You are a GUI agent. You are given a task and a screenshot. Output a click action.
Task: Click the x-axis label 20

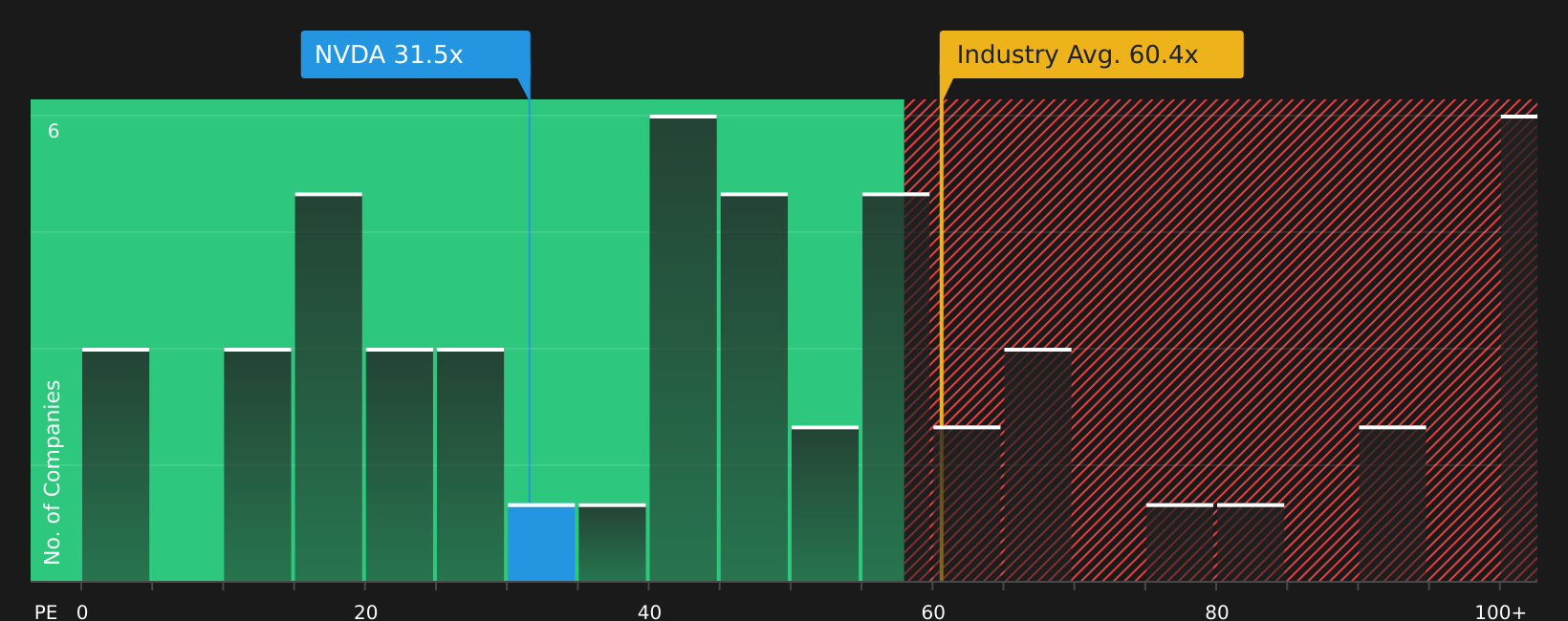(366, 612)
